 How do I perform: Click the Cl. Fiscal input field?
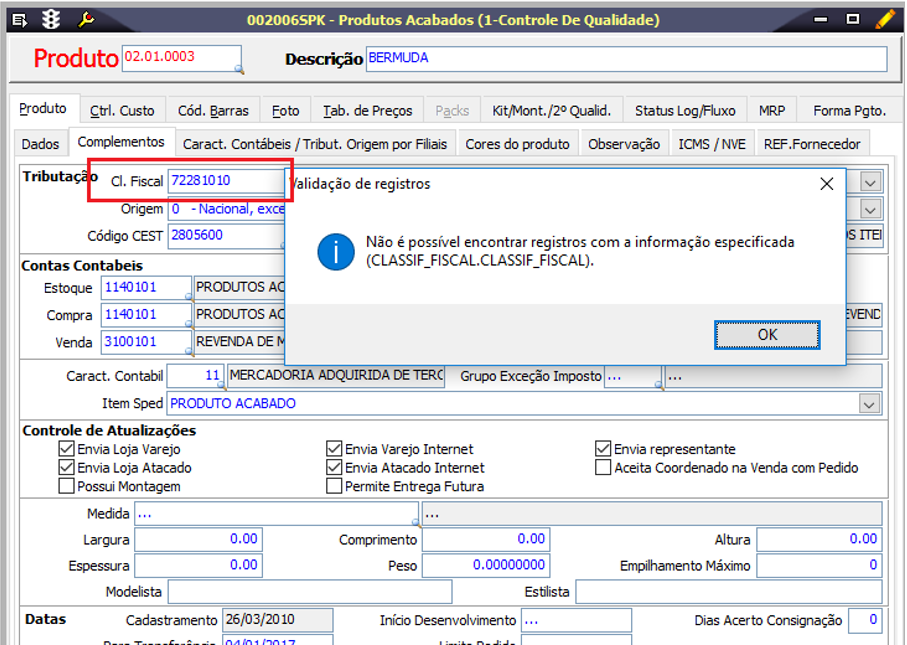click(225, 182)
